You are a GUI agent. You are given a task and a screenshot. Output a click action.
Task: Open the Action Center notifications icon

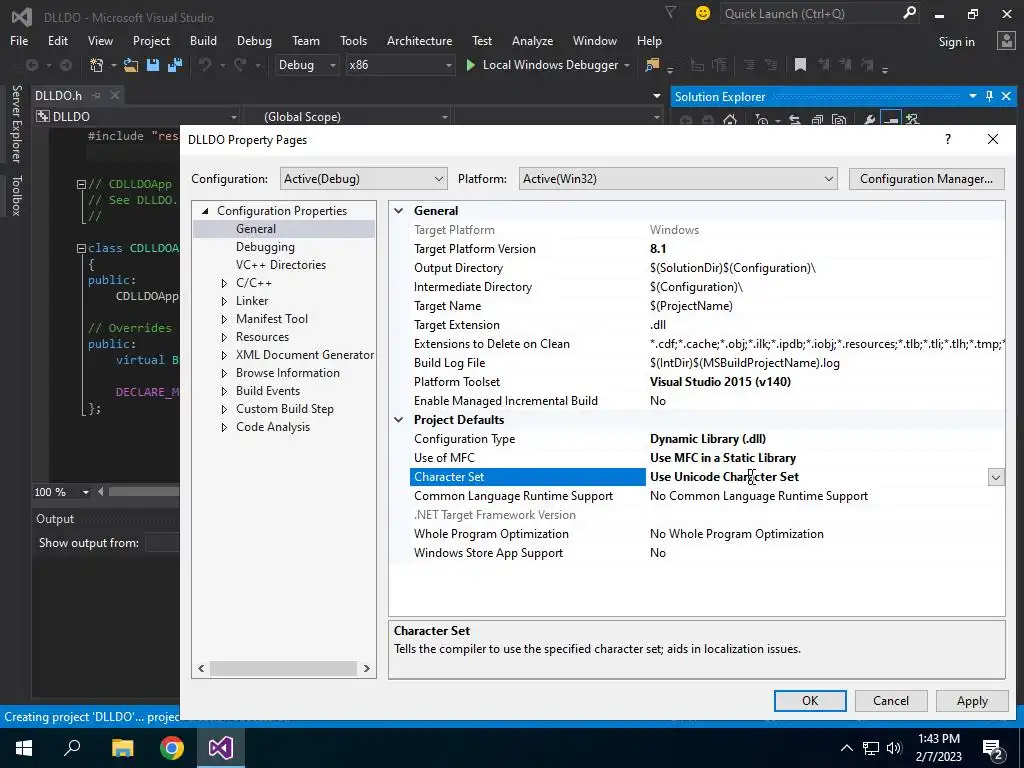point(993,748)
